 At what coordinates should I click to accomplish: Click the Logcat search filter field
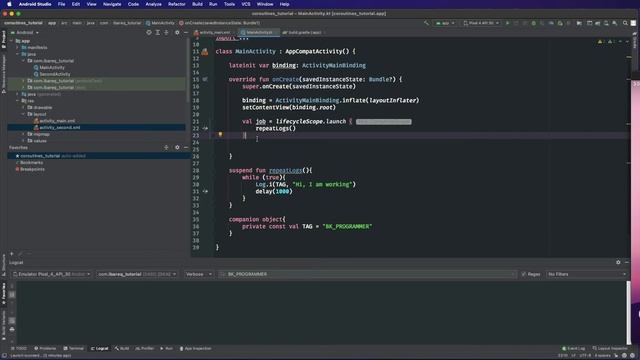pyautogui.click(x=367, y=274)
